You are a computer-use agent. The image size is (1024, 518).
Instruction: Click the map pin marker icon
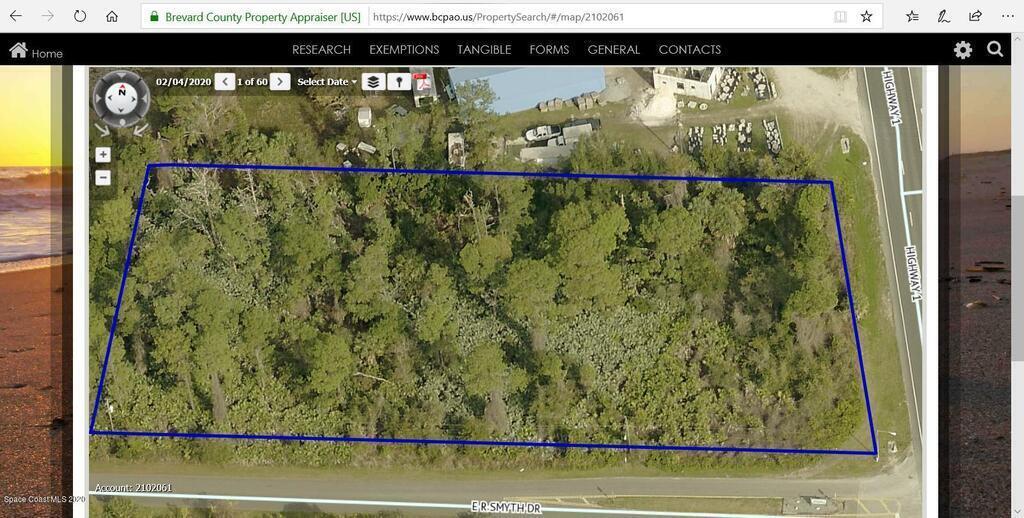[399, 82]
